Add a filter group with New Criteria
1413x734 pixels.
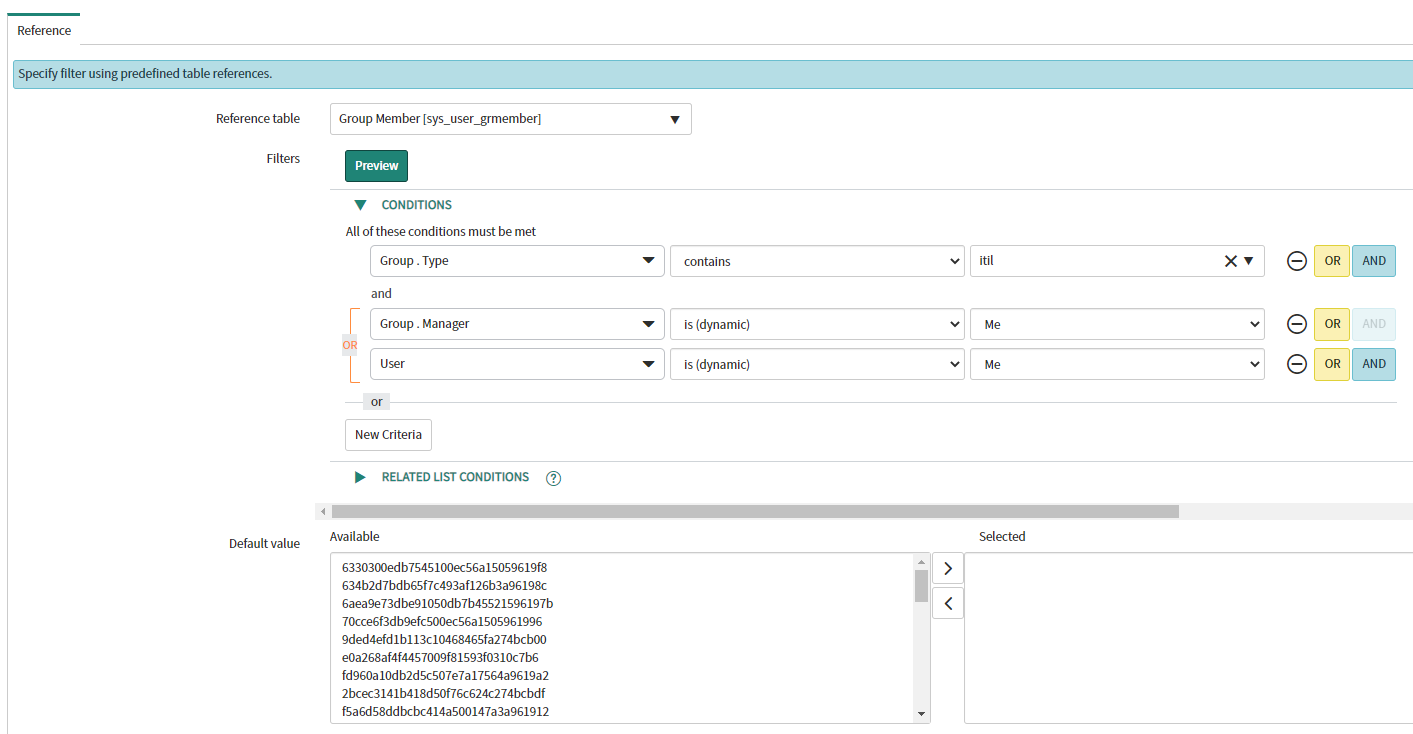[388, 435]
